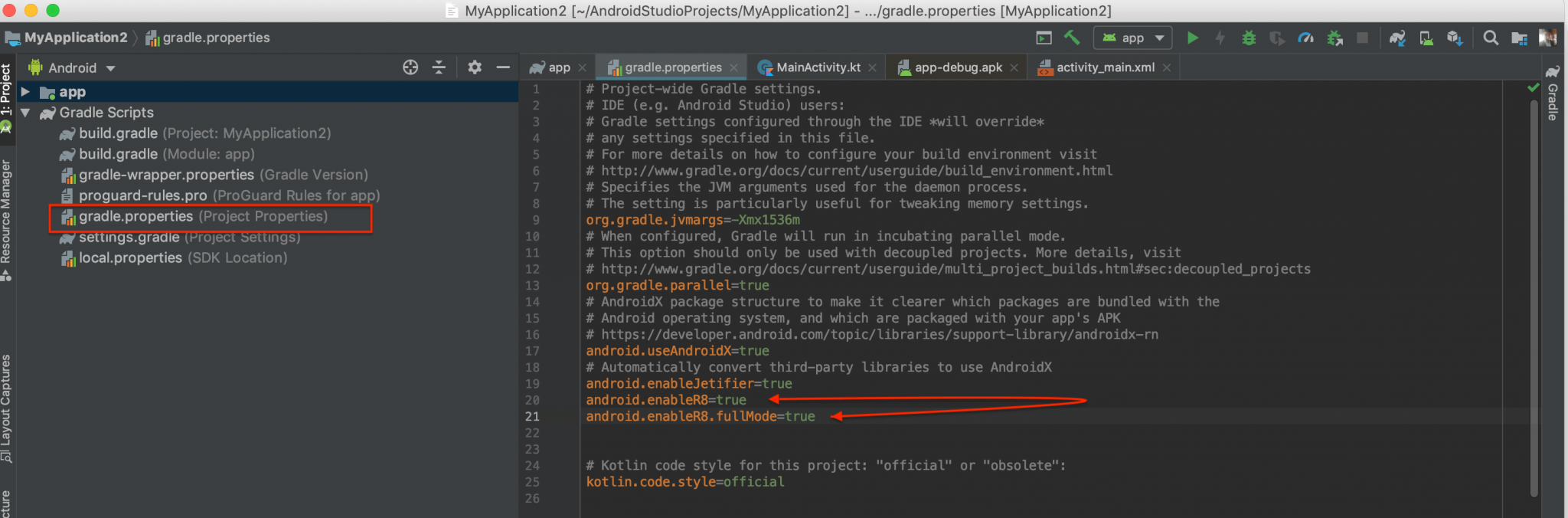This screenshot has width=1568, height=518.
Task: Close the app editor tab
Action: coord(583,67)
